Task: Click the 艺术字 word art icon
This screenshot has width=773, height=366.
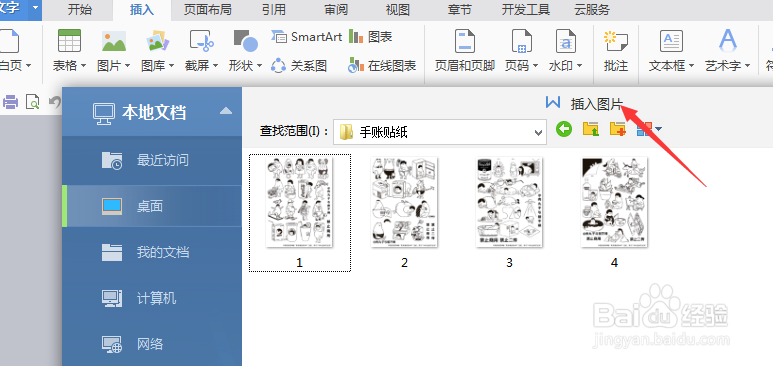Action: [728, 41]
